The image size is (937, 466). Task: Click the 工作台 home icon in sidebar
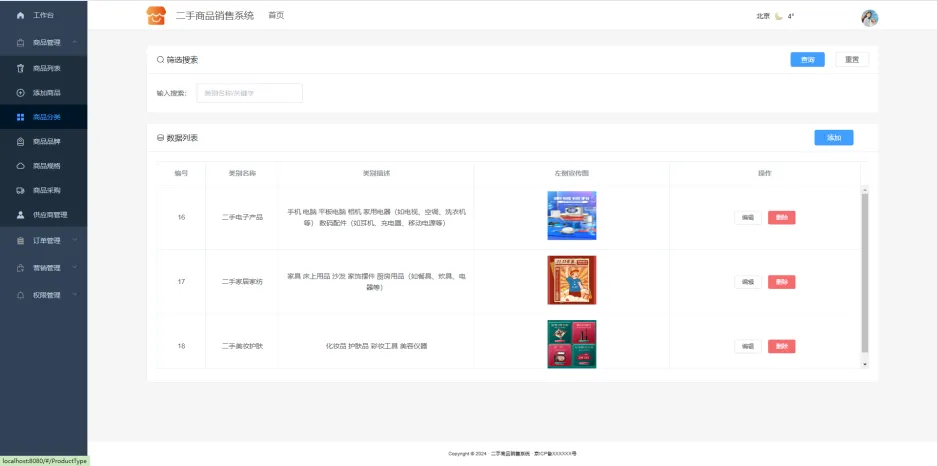pyautogui.click(x=21, y=16)
